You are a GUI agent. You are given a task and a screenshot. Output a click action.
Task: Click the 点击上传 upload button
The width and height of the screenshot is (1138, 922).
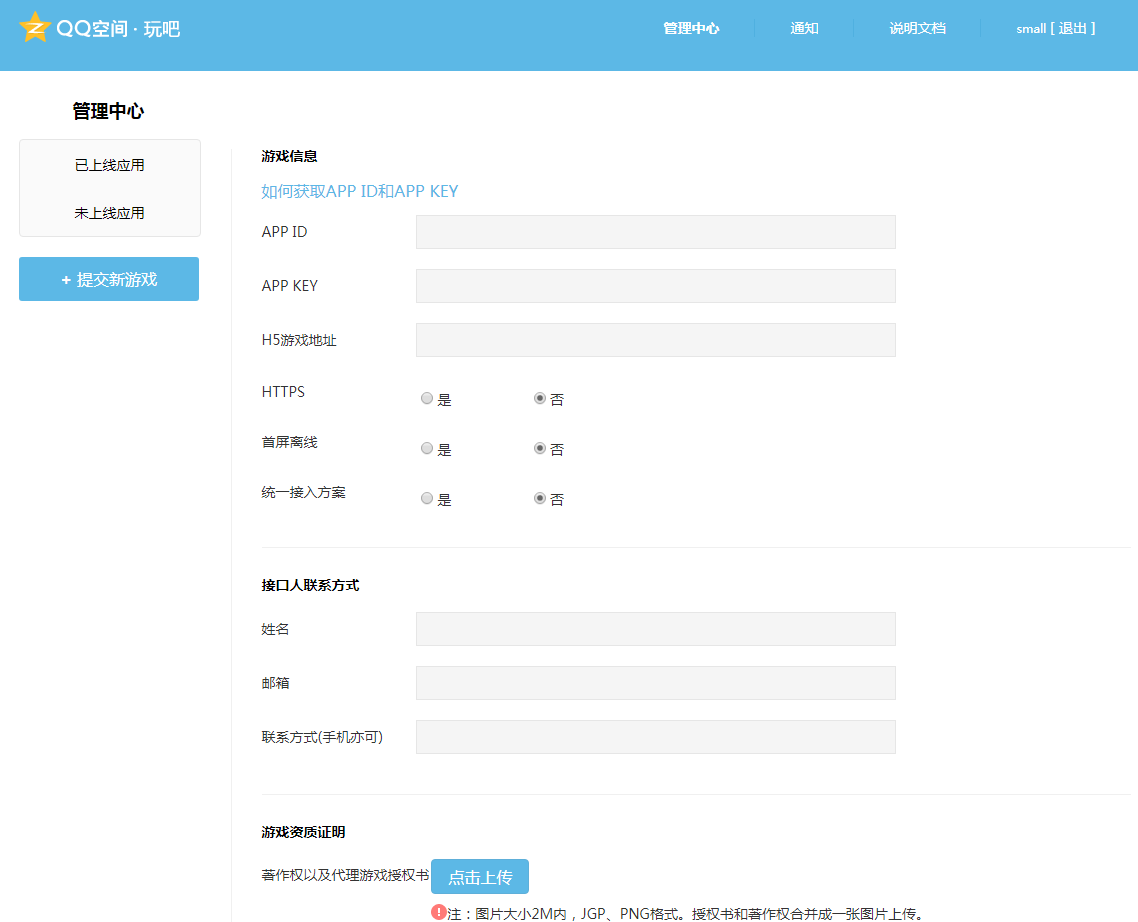tap(480, 876)
